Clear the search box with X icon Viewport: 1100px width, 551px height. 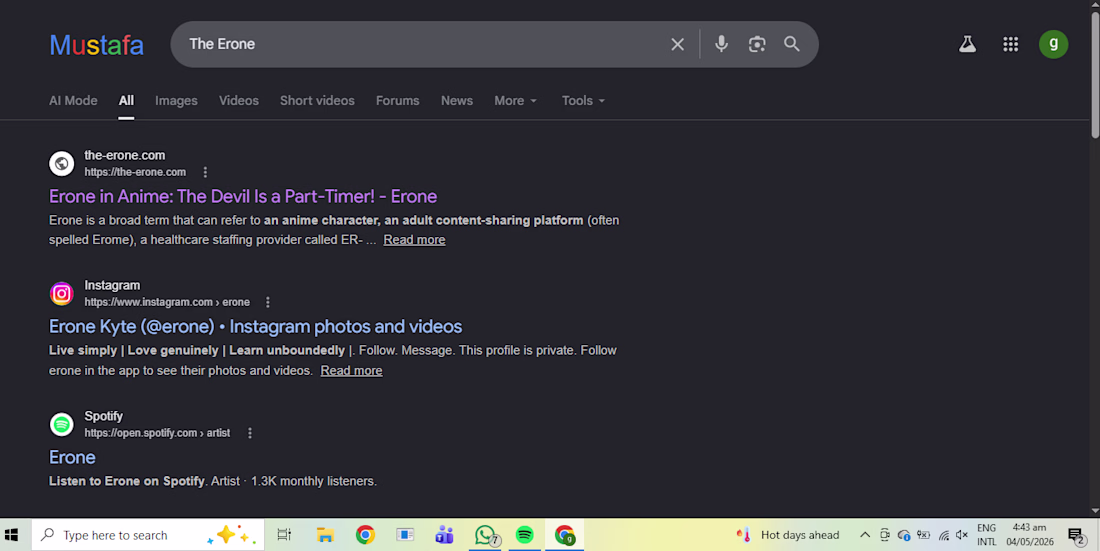coord(677,44)
